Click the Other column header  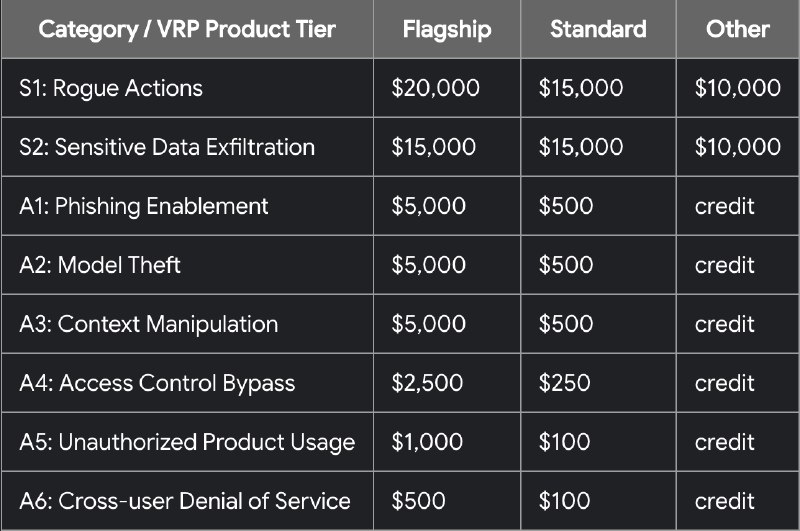pyautogui.click(x=737, y=29)
